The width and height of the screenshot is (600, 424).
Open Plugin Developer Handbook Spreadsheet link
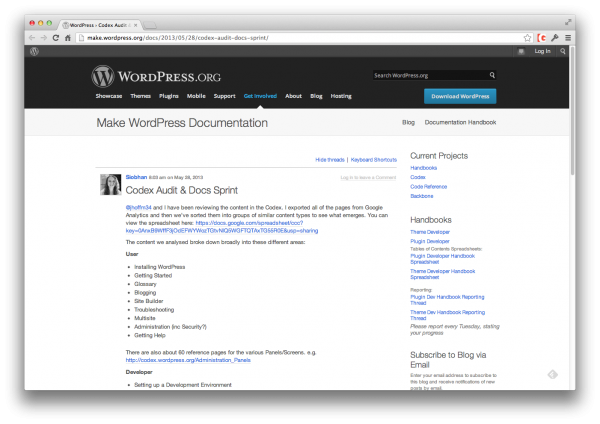click(442, 259)
